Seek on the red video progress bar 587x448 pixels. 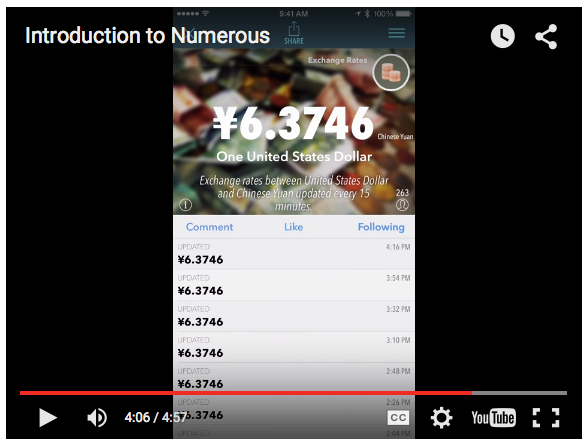294,393
